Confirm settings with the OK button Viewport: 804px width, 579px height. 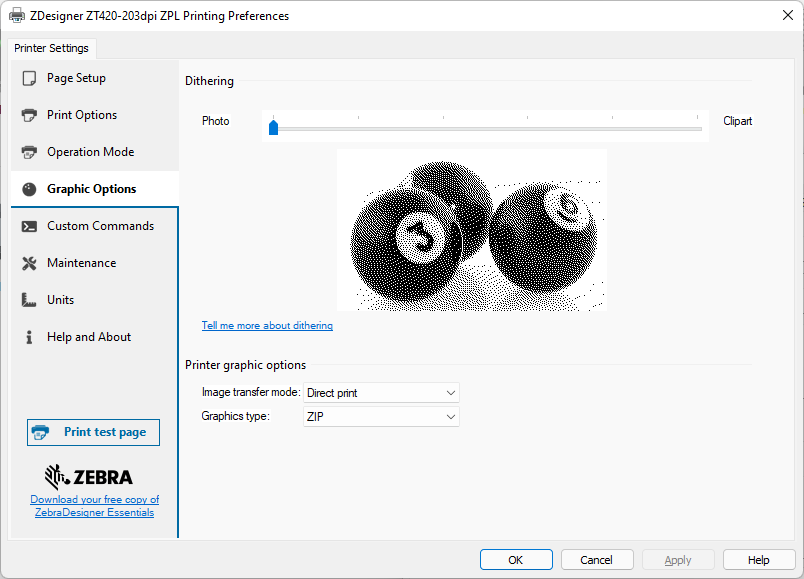(515, 560)
